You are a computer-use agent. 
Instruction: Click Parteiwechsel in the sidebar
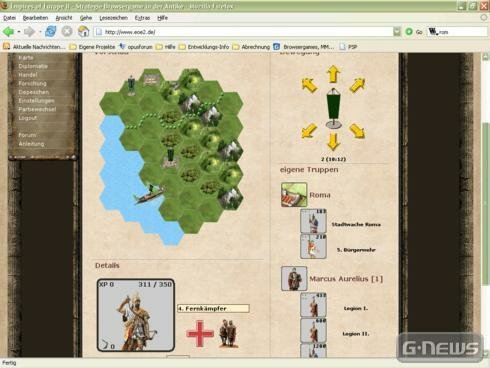point(37,109)
